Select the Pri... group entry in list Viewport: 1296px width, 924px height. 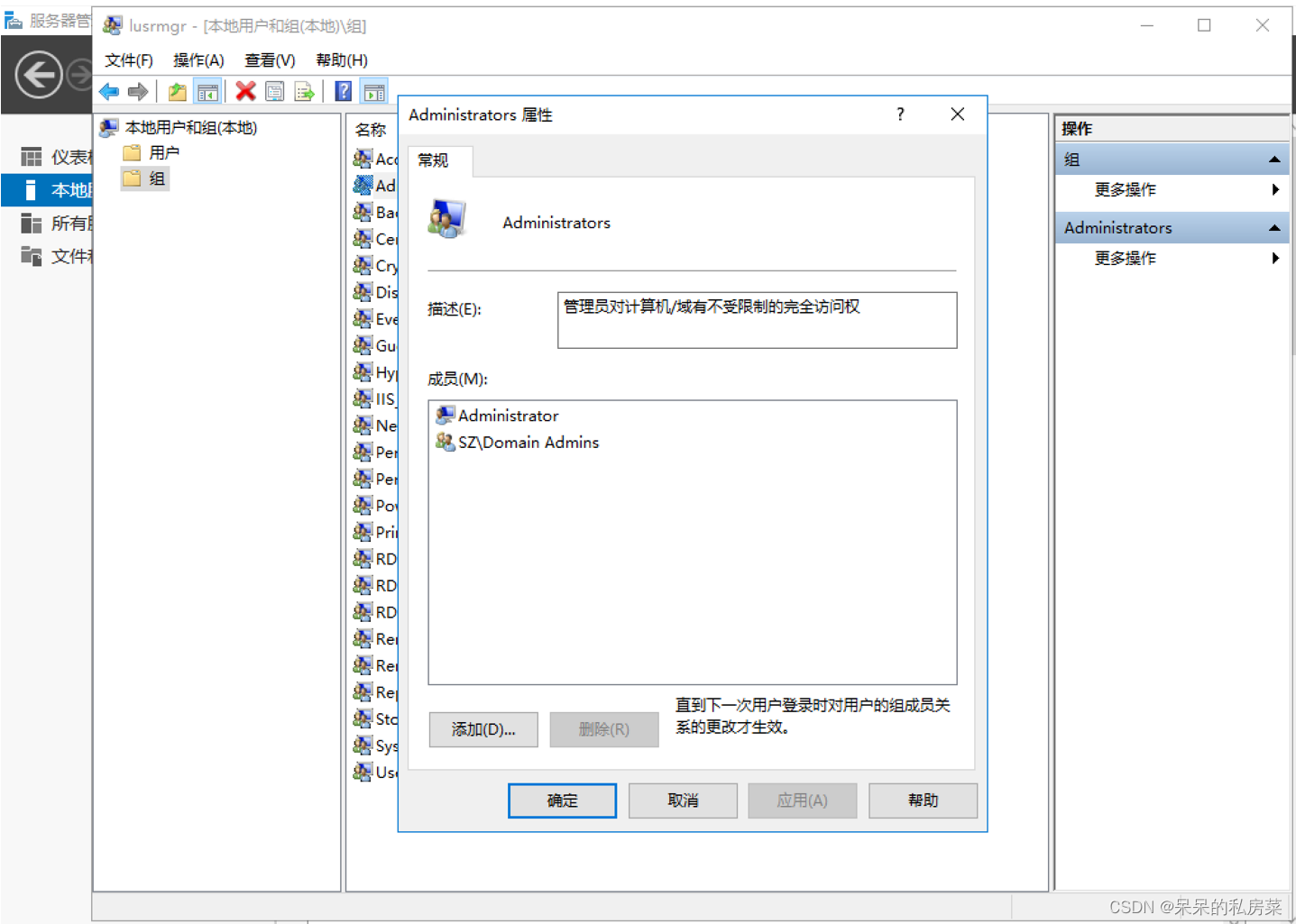[375, 532]
